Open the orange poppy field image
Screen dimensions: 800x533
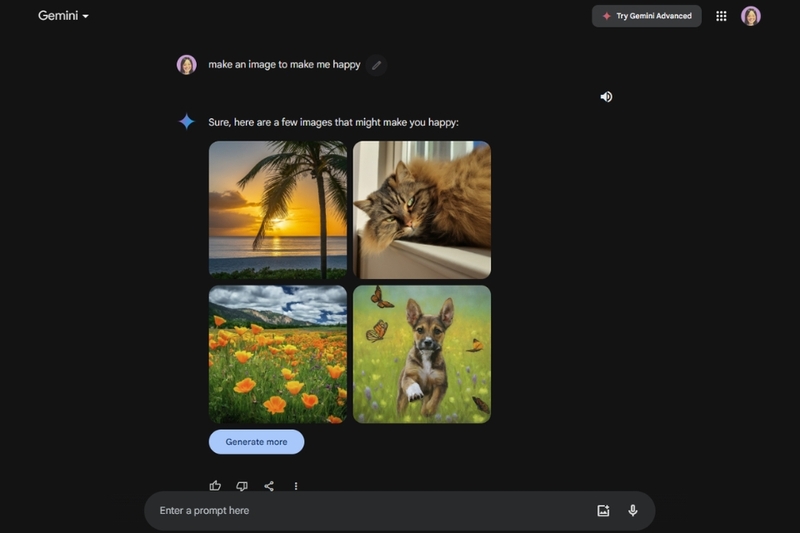tap(278, 354)
